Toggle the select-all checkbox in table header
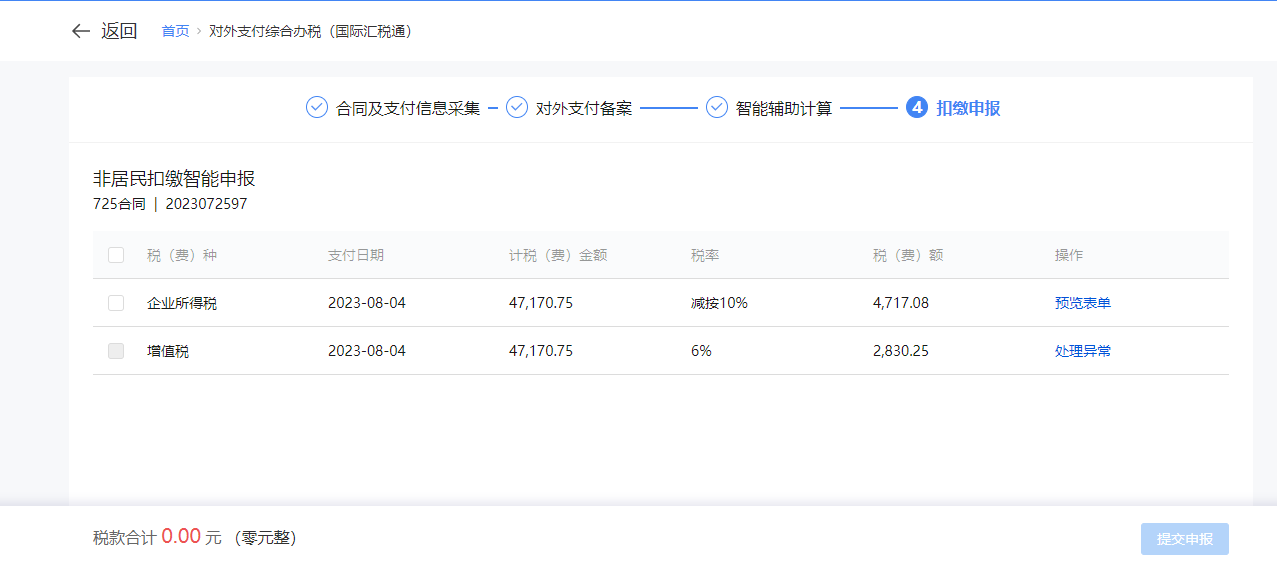Screen dimensions: 1277x563 (116, 255)
